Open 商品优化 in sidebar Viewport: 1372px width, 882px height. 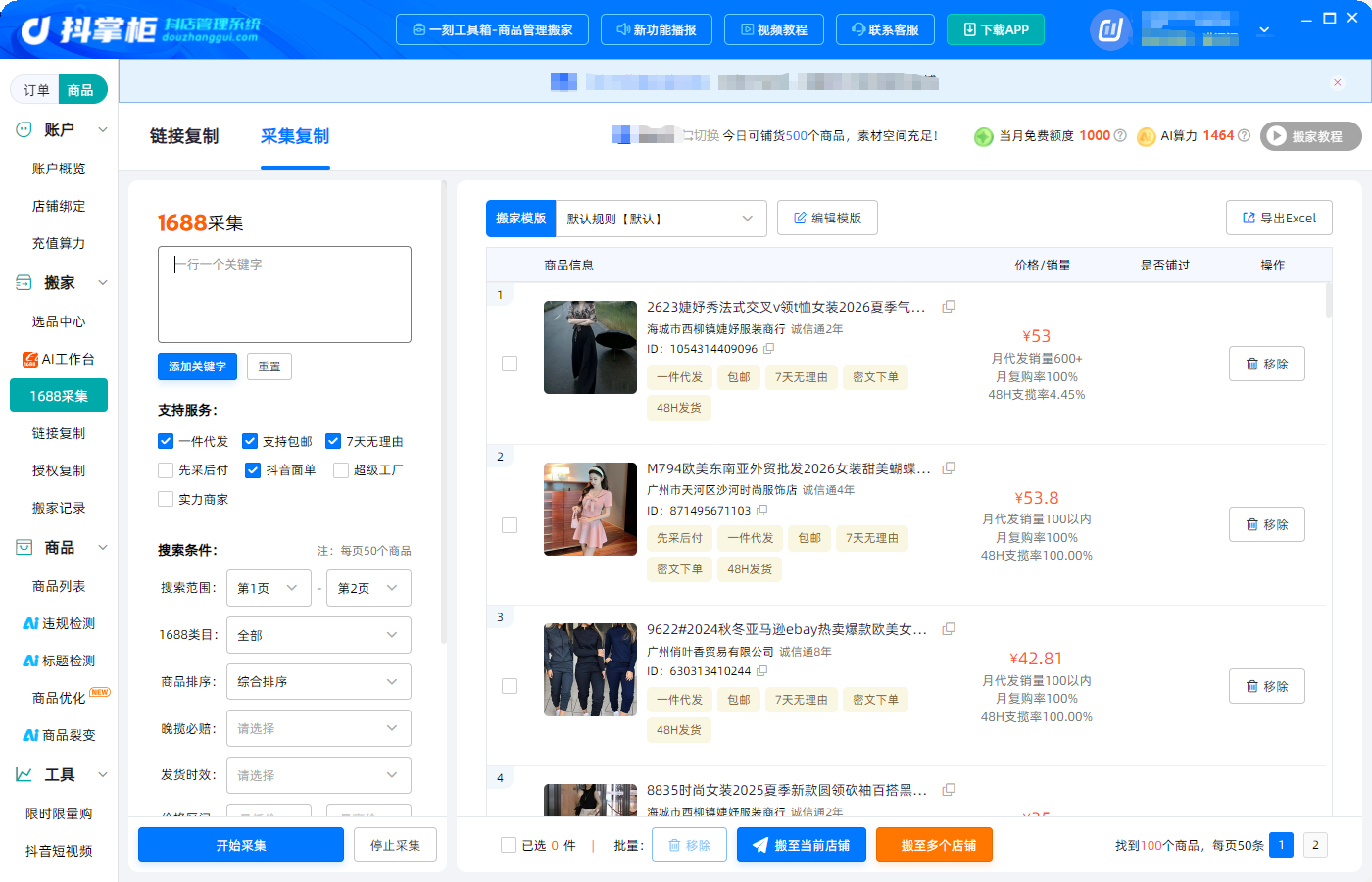[x=59, y=698]
